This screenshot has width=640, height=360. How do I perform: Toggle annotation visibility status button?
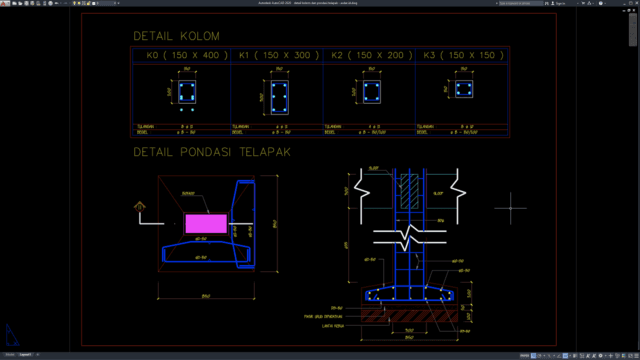click(588, 356)
